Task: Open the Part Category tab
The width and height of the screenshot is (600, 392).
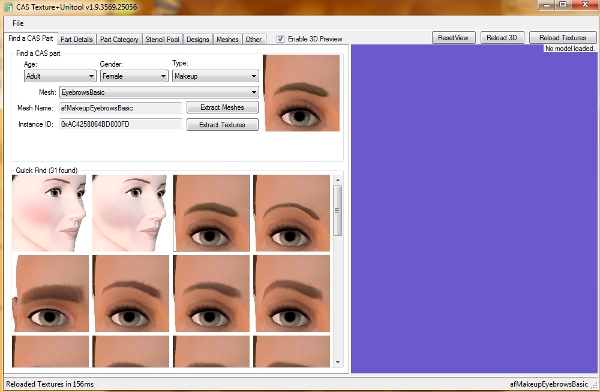Action: point(119,39)
